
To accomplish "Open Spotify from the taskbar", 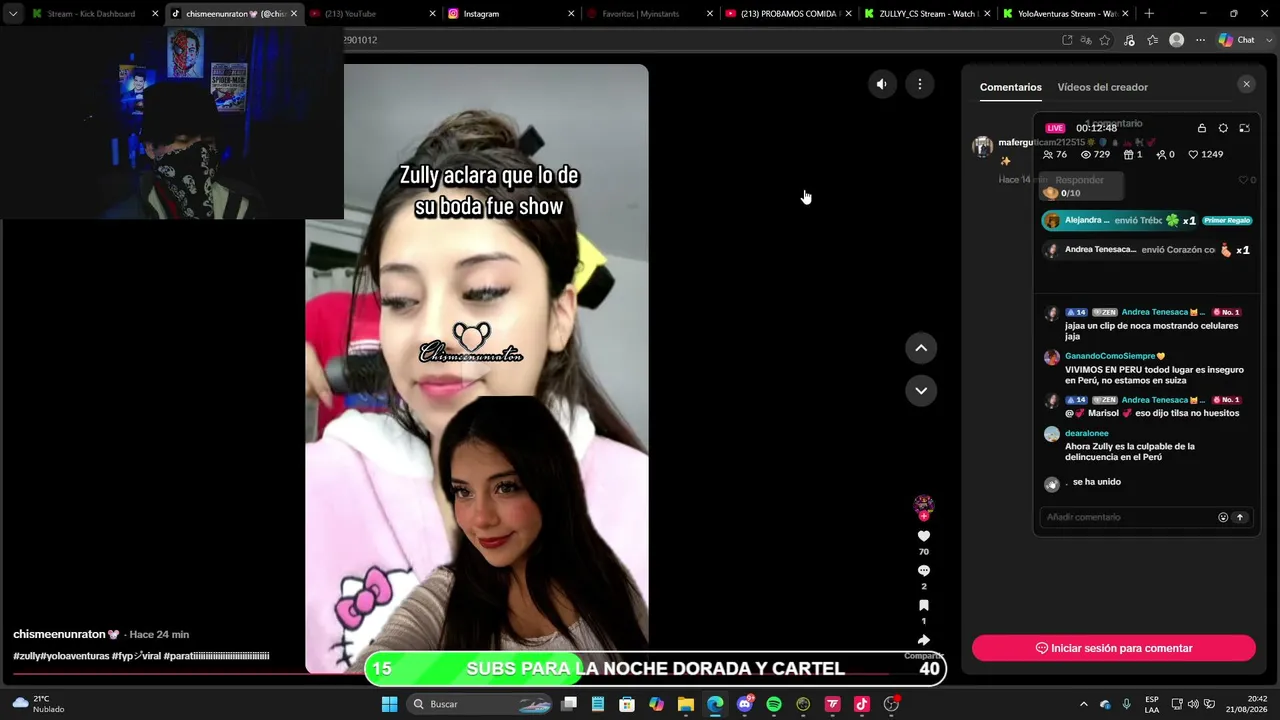I will pos(774,704).
